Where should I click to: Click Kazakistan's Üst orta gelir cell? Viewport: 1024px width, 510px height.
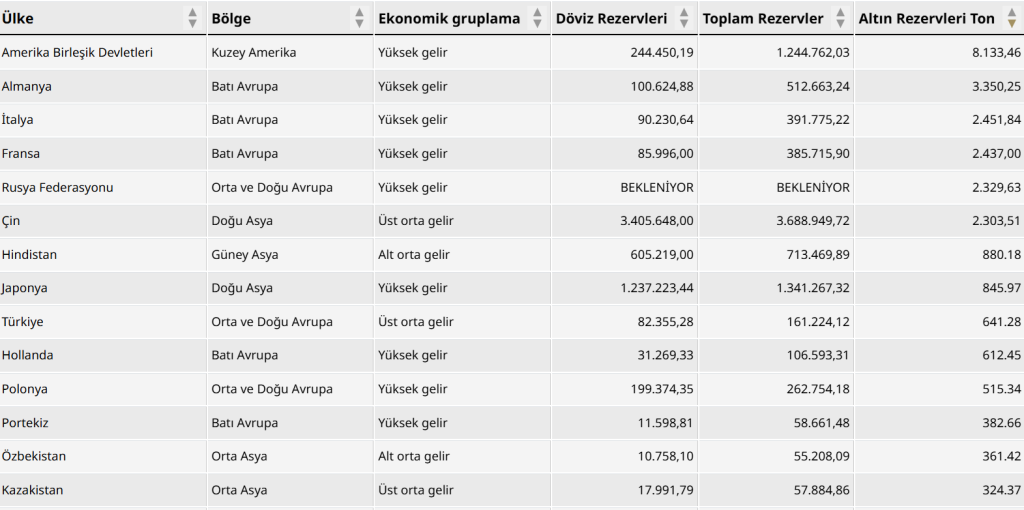pos(415,490)
